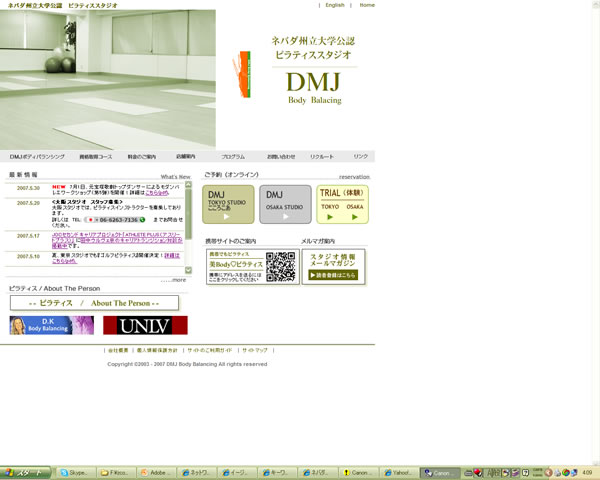The image size is (600, 480).
Task: Open the folder window in taskbar
Action: [116, 473]
